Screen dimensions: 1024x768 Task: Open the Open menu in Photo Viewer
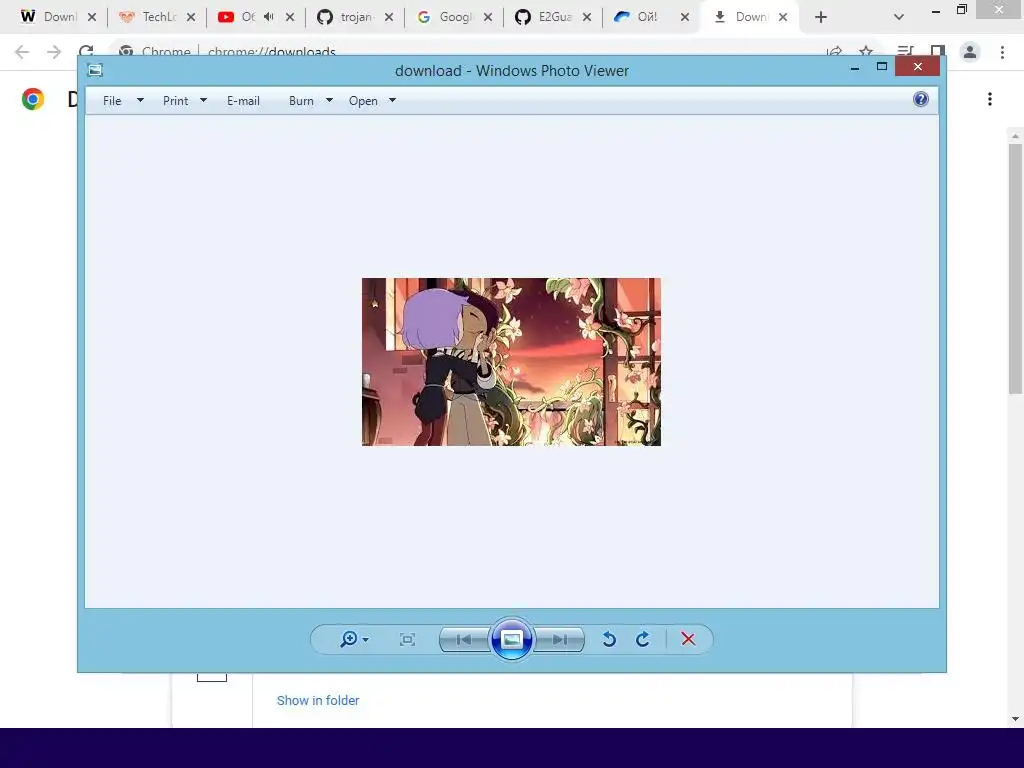pyautogui.click(x=363, y=101)
